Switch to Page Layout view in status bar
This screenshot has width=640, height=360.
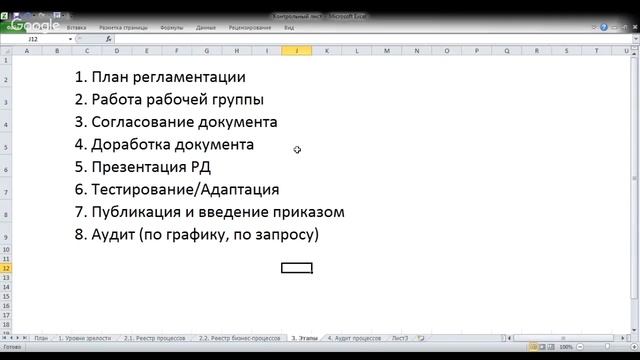pos(542,347)
